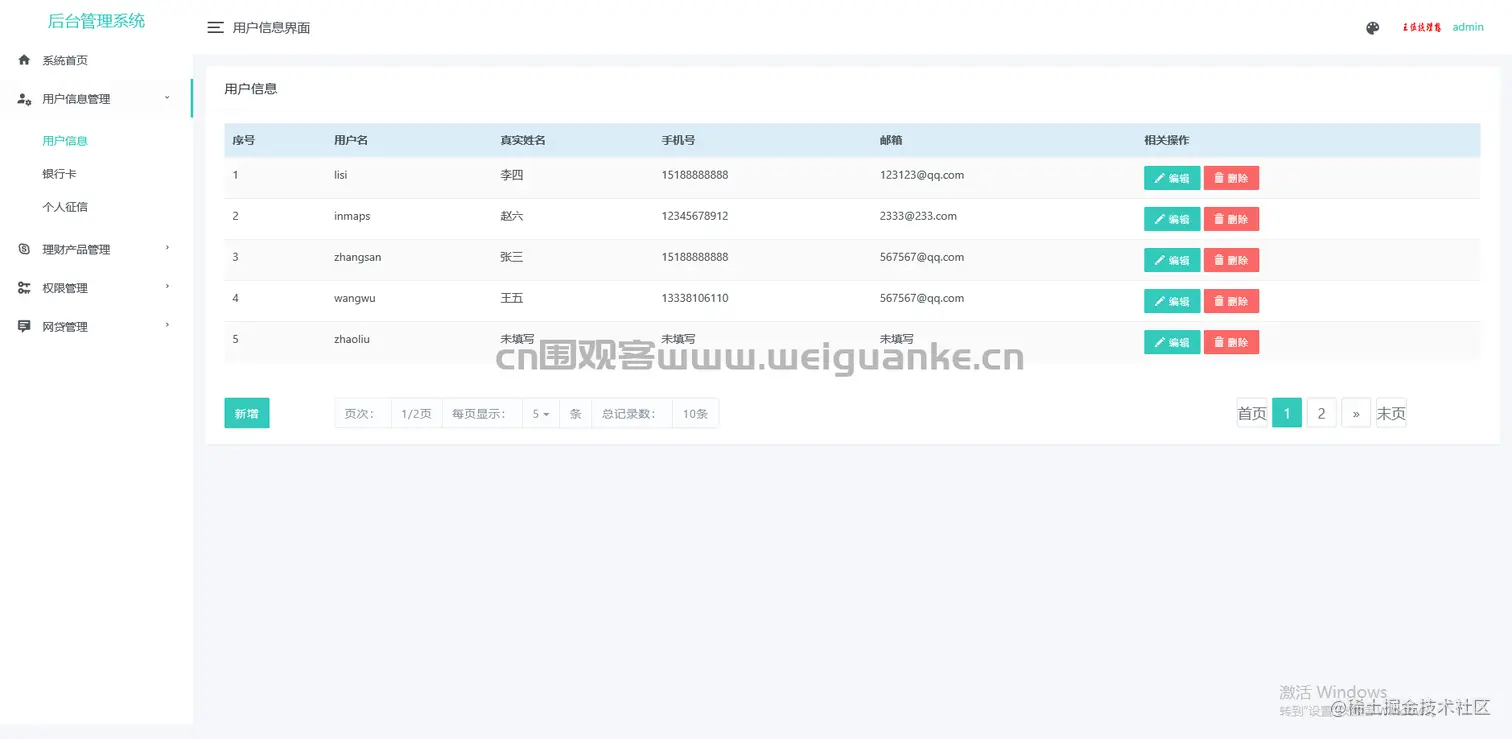The image size is (1512, 739).
Task: Collapse the 用户信息管理 menu chevron
Action: [x=167, y=97]
